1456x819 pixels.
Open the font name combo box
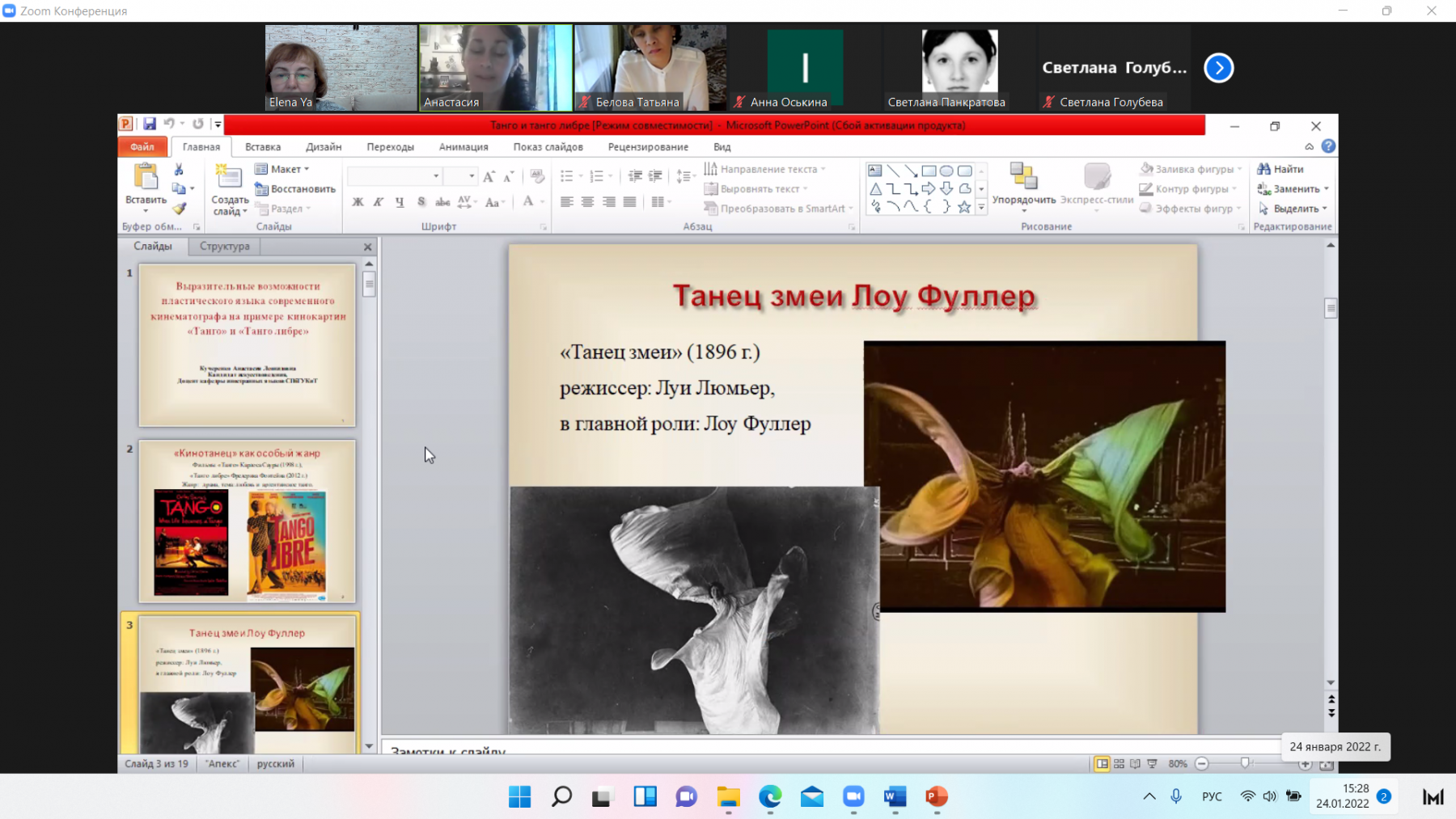tap(394, 176)
